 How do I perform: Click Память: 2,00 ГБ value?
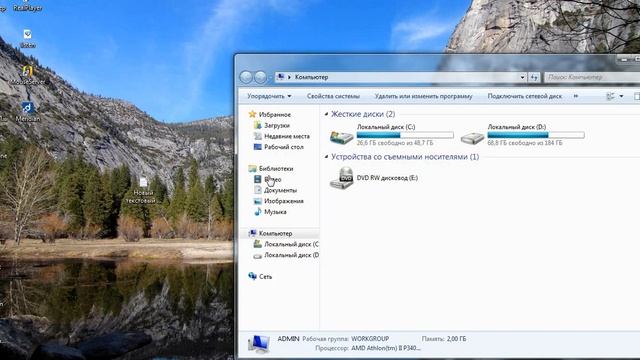[456, 339]
